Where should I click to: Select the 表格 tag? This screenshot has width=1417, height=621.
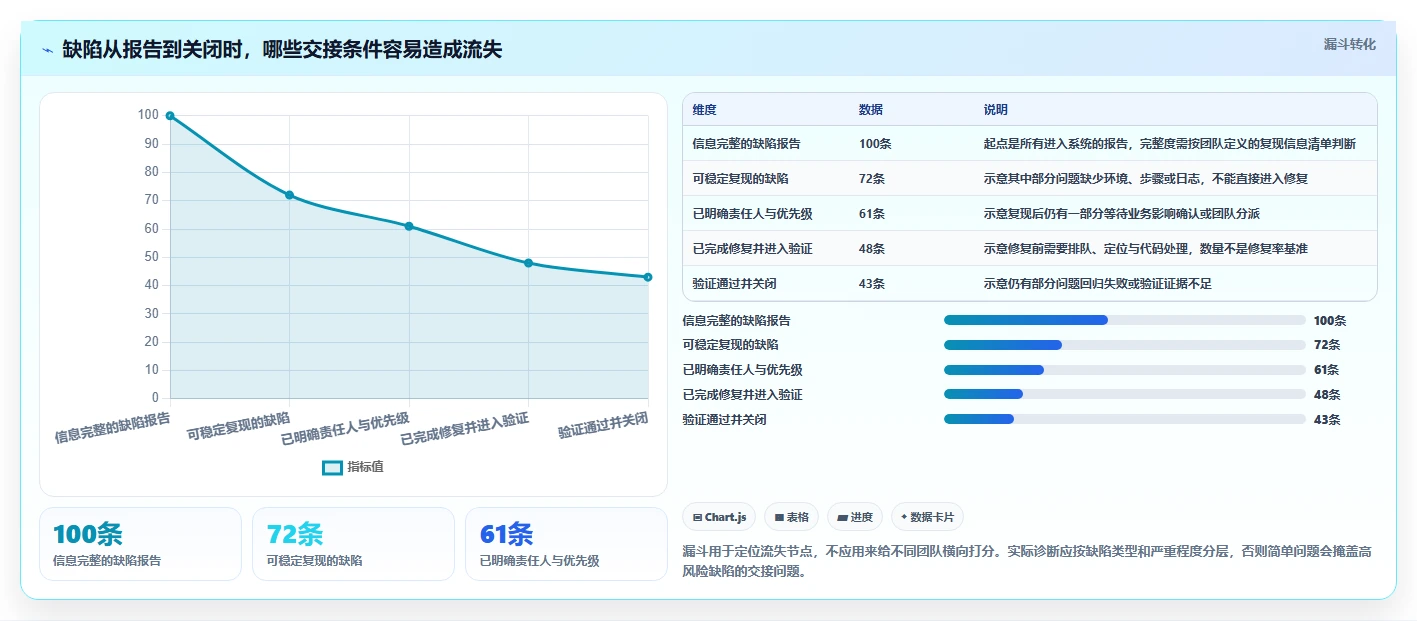791,517
